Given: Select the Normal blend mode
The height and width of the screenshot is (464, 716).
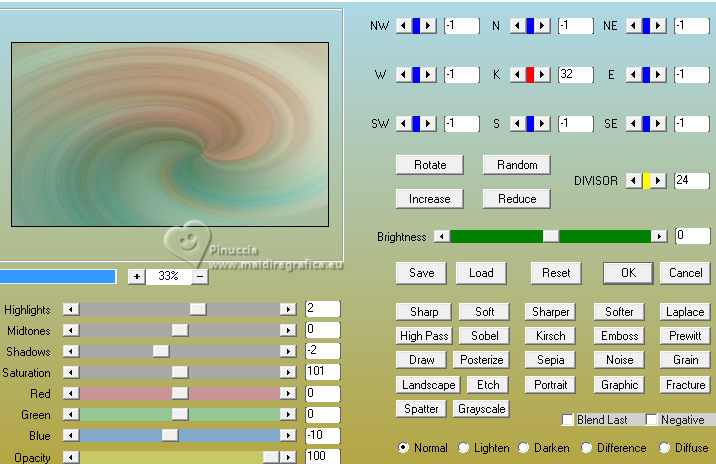Looking at the screenshot, I should [x=403, y=448].
